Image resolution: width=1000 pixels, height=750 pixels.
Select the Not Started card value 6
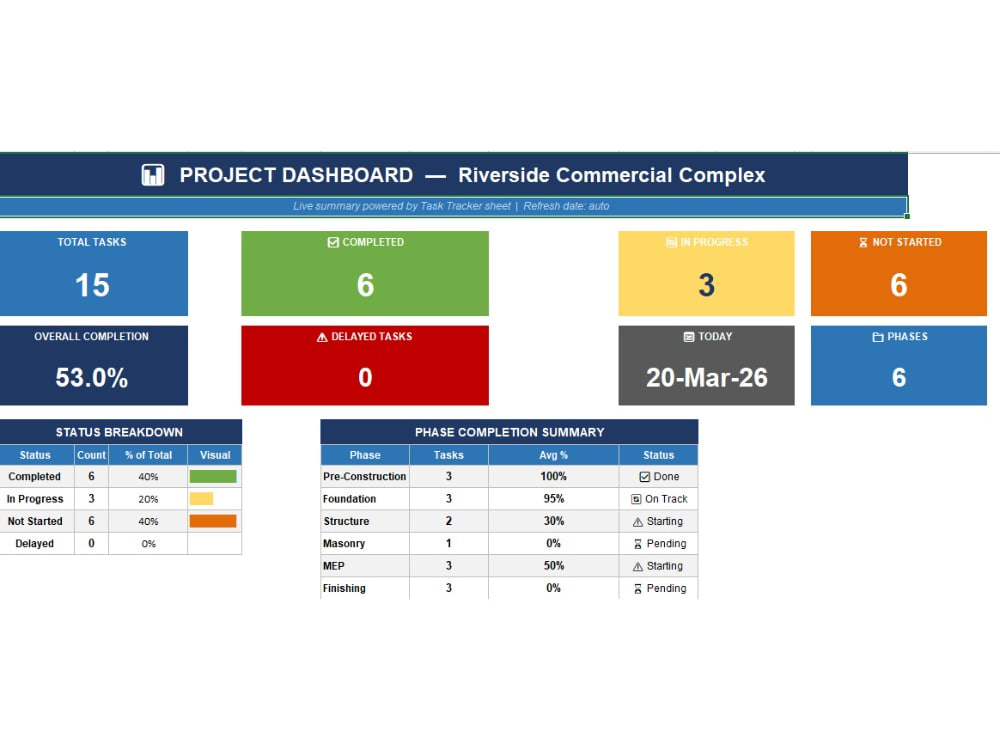click(x=899, y=285)
